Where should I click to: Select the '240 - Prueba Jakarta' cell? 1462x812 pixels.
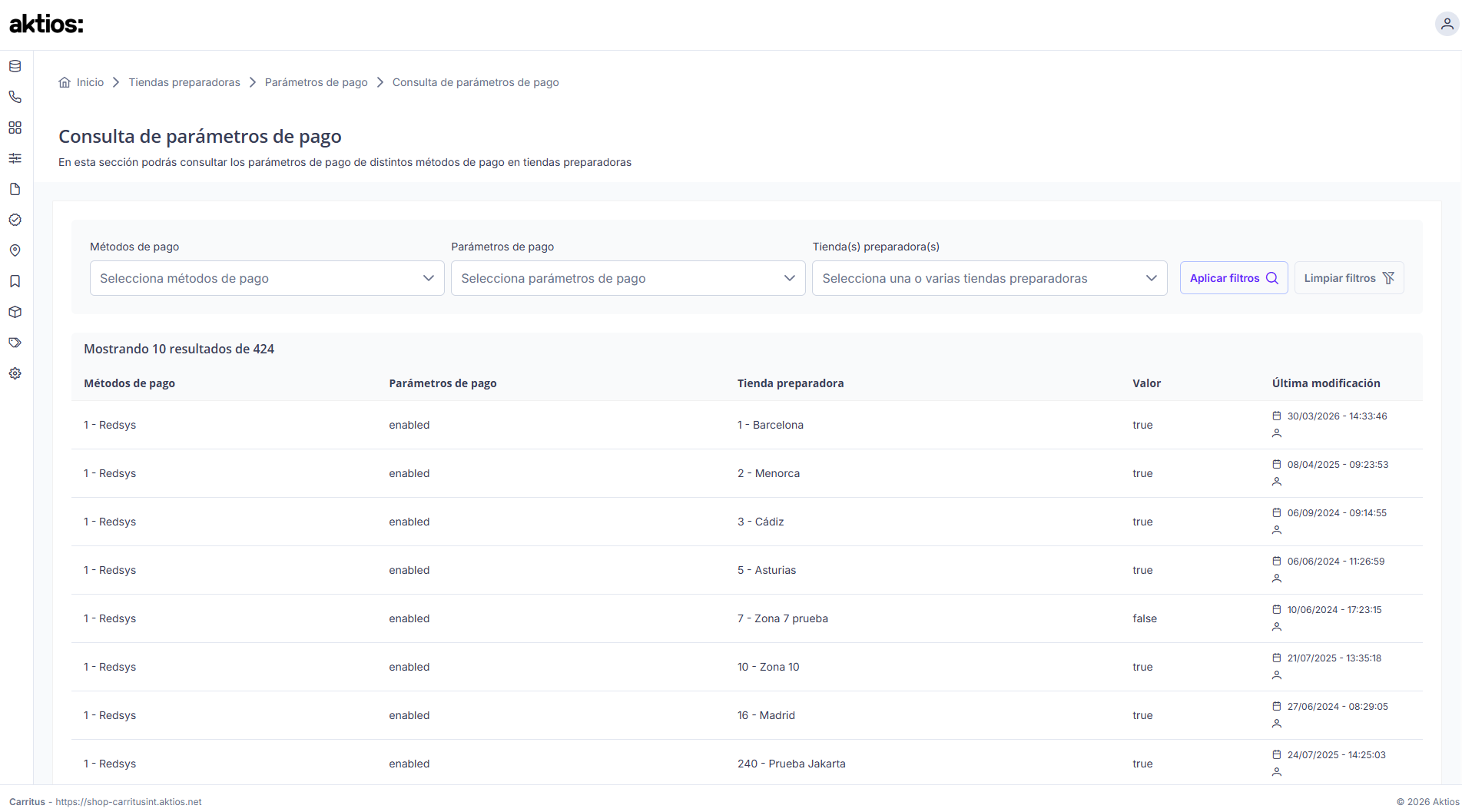(x=791, y=764)
